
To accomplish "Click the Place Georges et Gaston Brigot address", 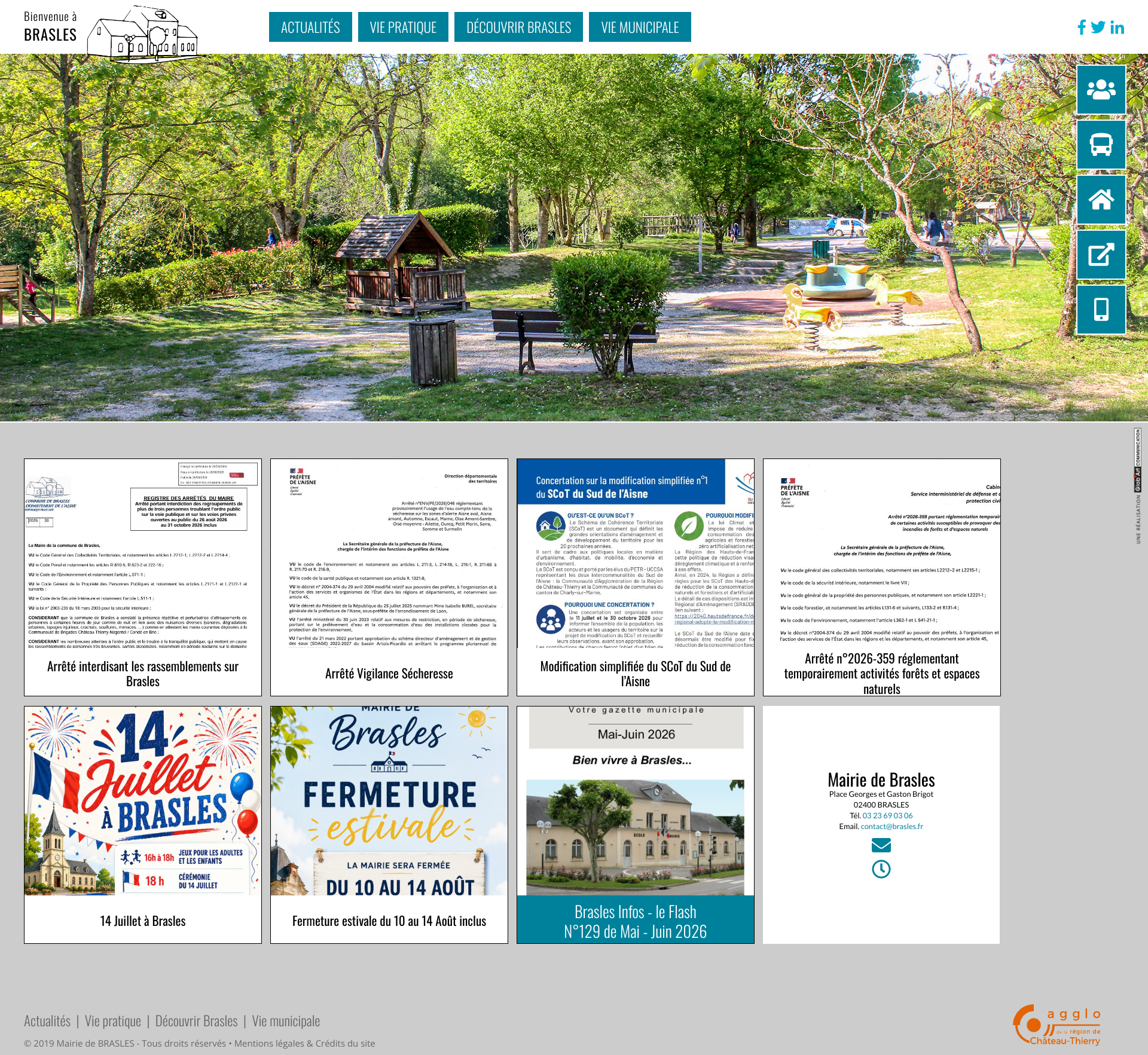I will 881,794.
